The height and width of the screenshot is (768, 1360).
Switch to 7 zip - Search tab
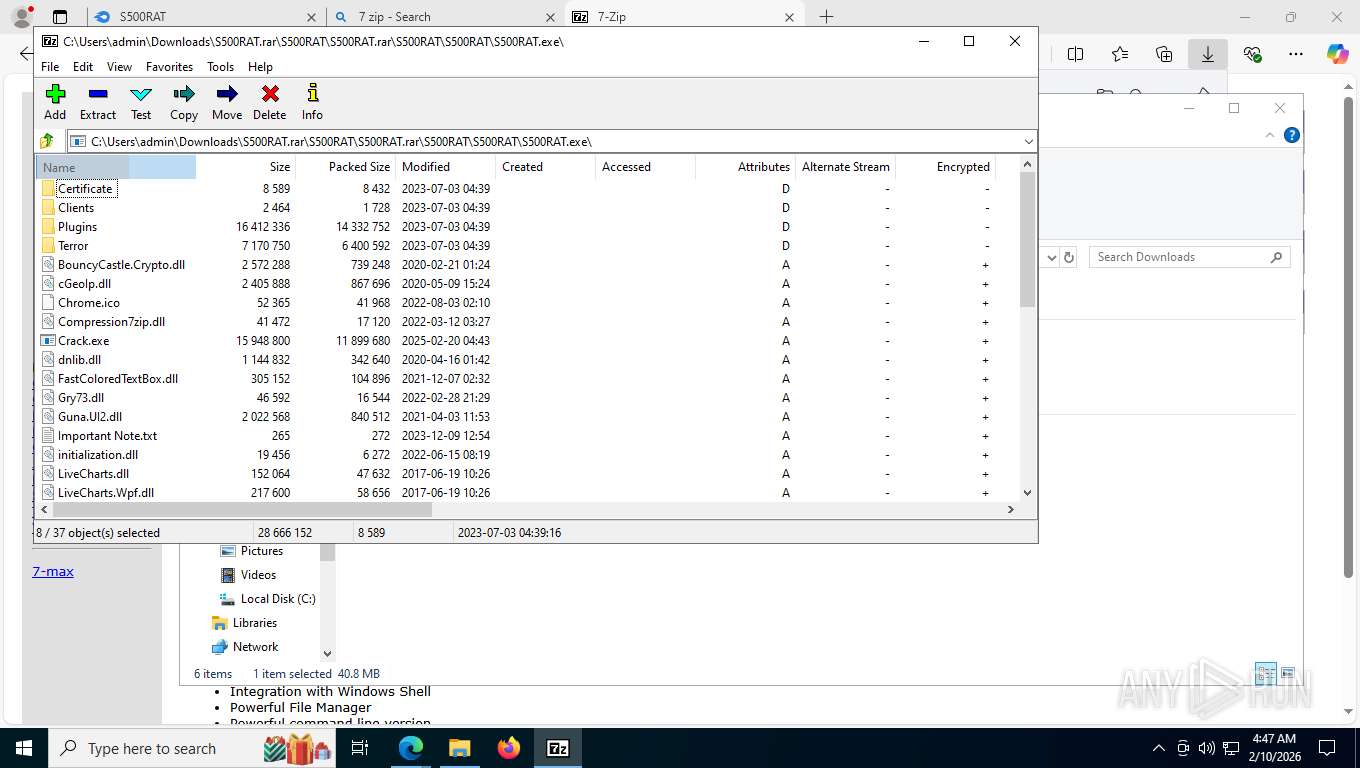pyautogui.click(x=445, y=17)
